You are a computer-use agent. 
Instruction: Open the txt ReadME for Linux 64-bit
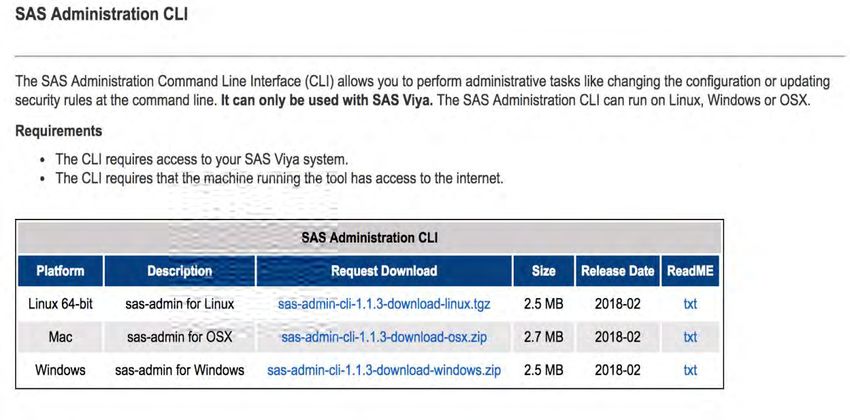[690, 304]
